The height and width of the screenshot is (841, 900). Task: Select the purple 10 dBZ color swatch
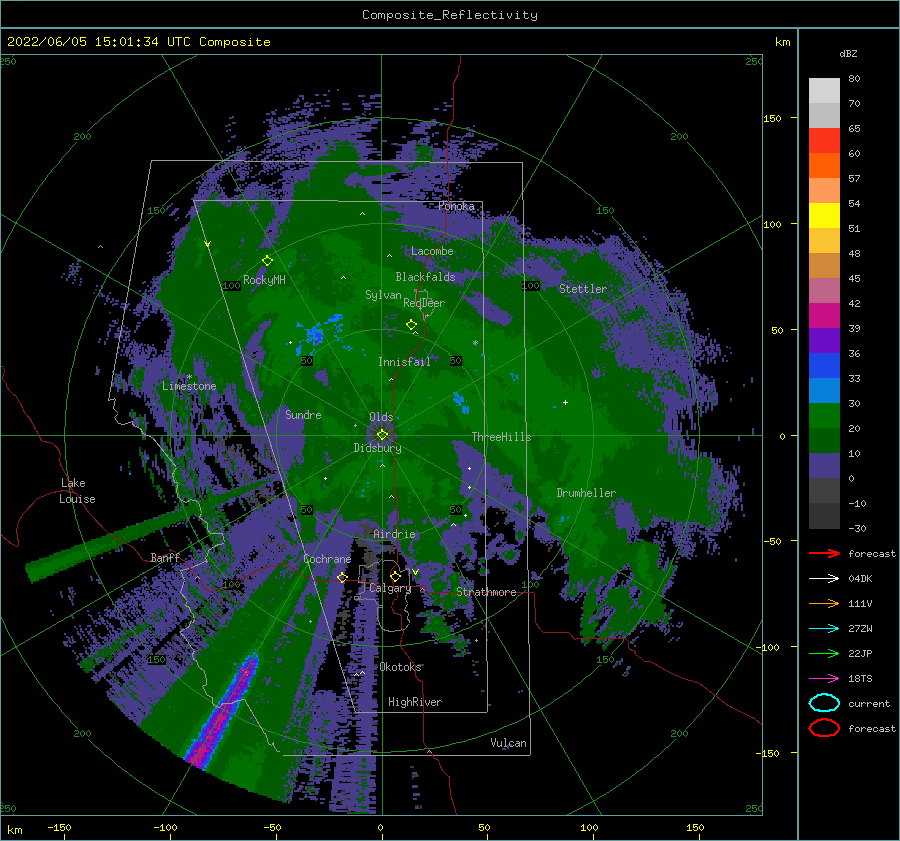824,465
